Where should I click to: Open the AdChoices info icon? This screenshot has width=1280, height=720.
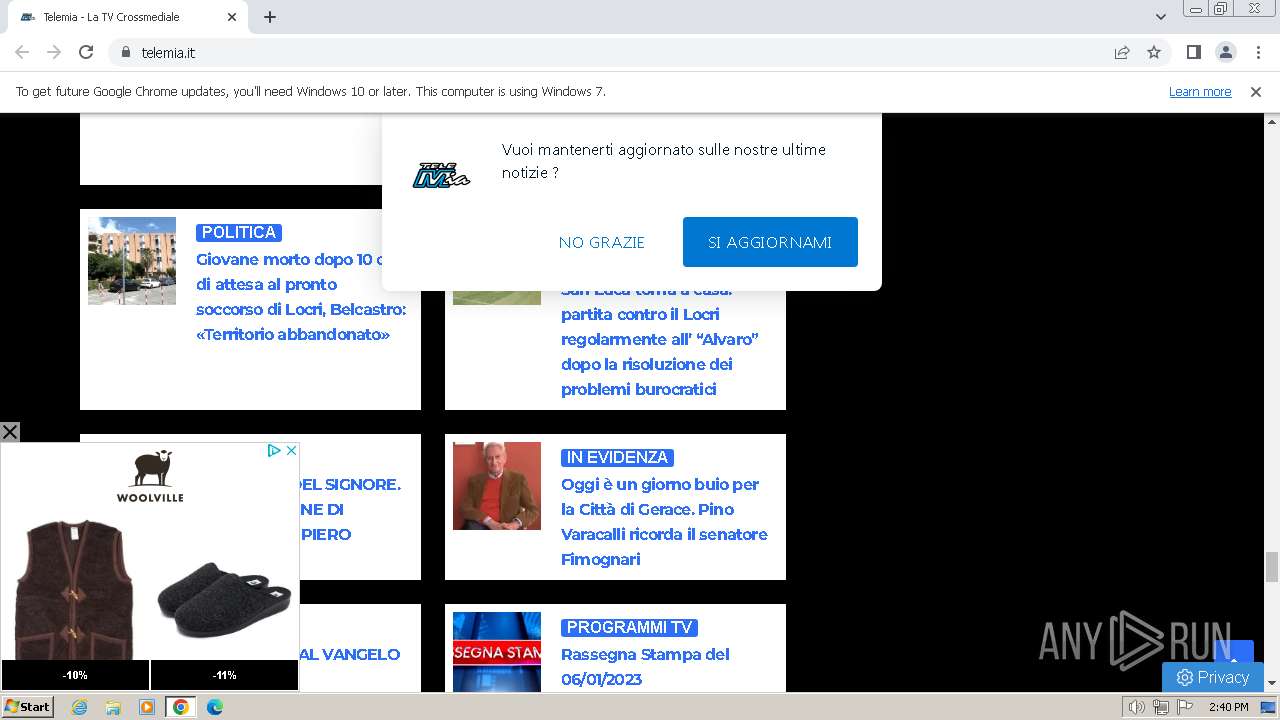[274, 451]
